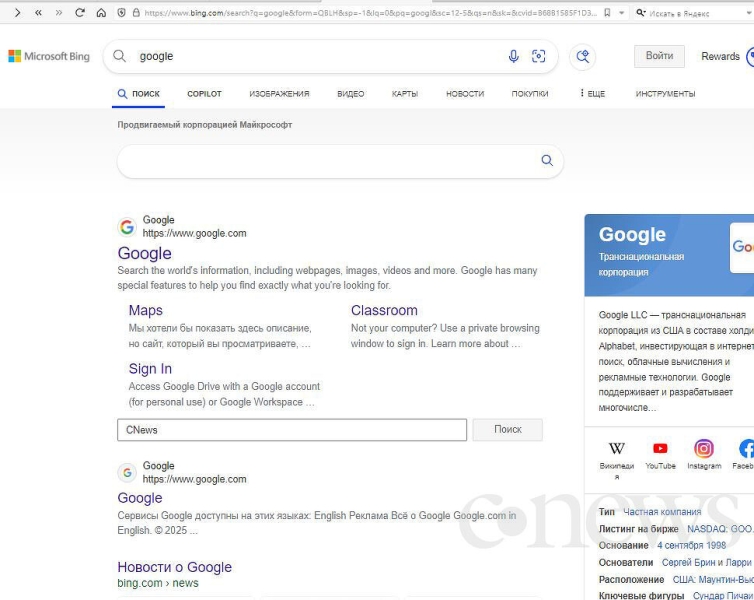Open the shield protection icon in address bar

coord(122,13)
